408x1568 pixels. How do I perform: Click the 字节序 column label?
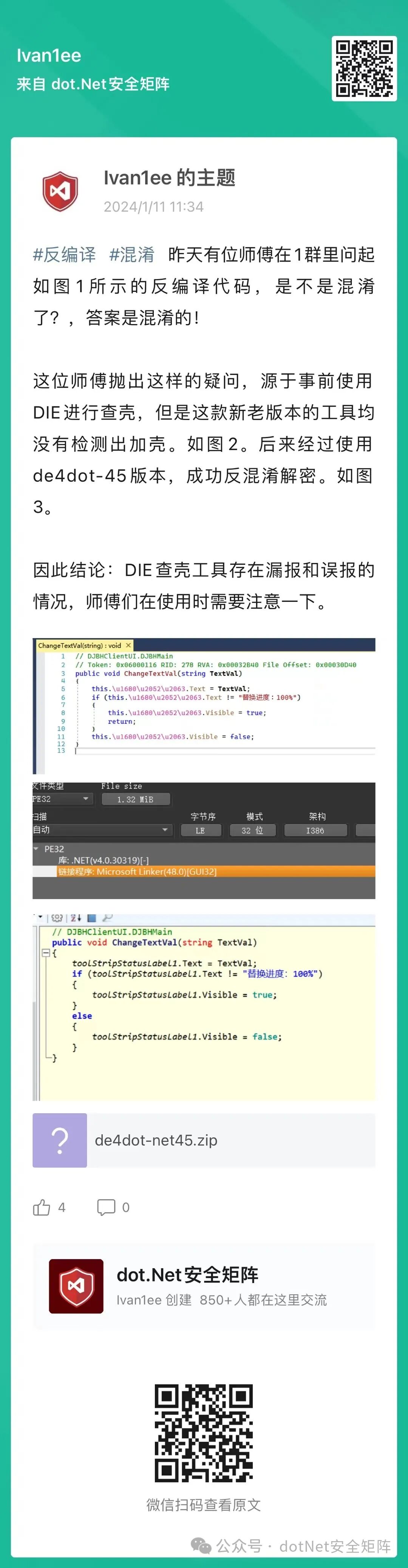coord(202,817)
